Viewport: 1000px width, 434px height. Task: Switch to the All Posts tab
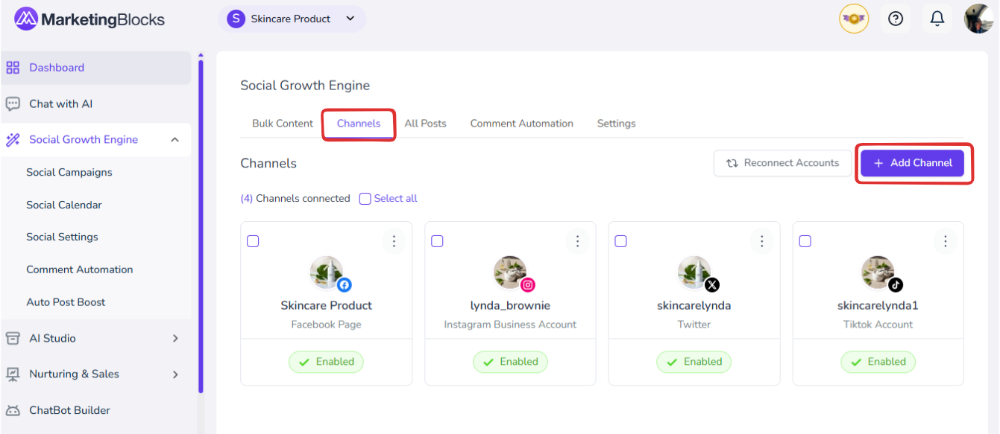[425, 124]
